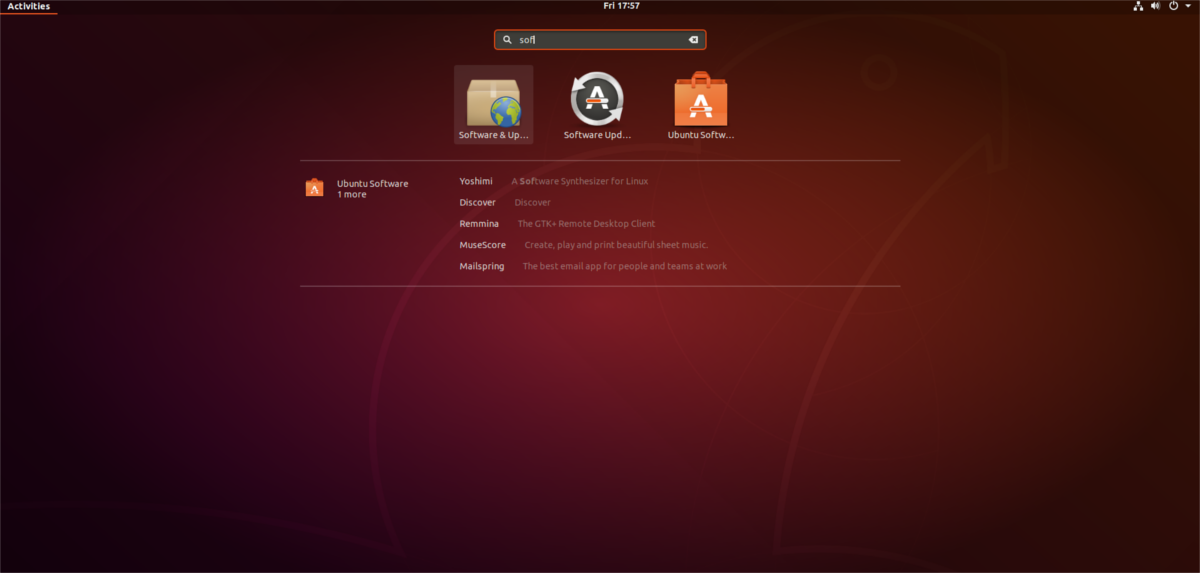
Task: Clear the search text with backspace icon
Action: (692, 40)
